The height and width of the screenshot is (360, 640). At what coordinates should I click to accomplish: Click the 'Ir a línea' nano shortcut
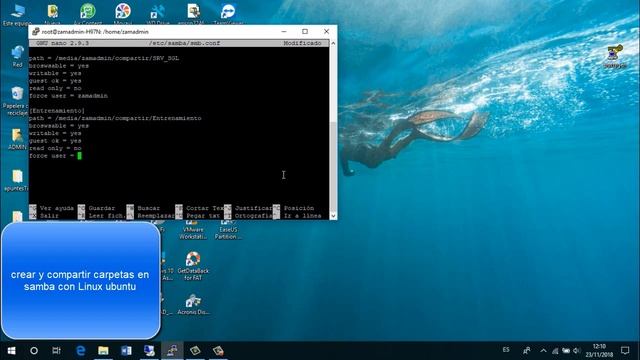point(297,216)
